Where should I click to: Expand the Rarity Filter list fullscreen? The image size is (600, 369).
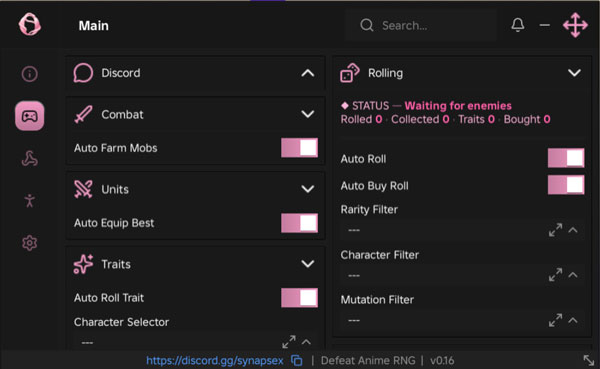(x=555, y=230)
